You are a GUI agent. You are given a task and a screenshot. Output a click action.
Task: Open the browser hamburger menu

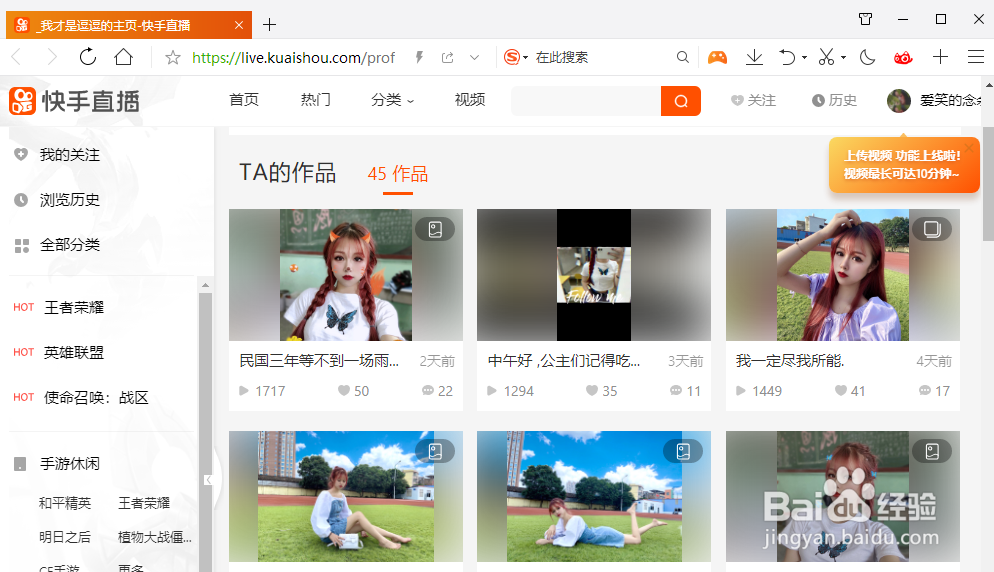pyautogui.click(x=976, y=57)
